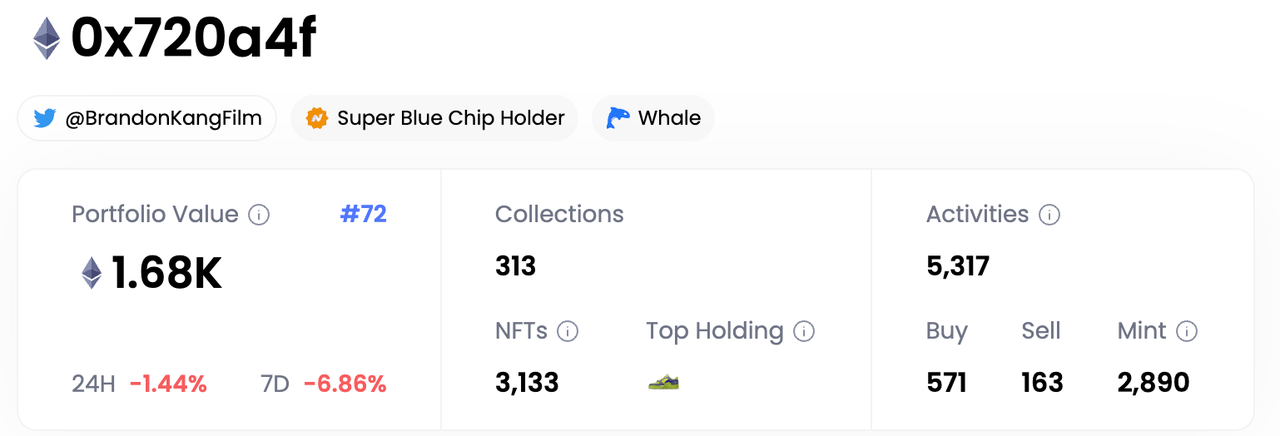Click the Ethereum logo beside wallet address
Image resolution: width=1280 pixels, height=436 pixels.
(x=46, y=38)
